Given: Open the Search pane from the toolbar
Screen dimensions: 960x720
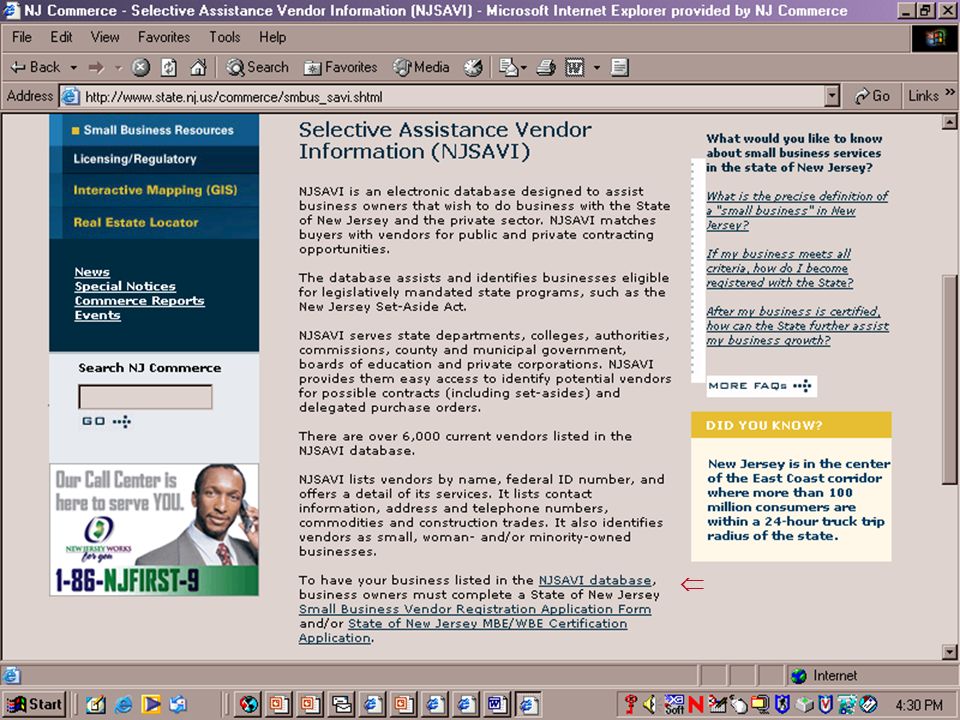Looking at the screenshot, I should 257,67.
